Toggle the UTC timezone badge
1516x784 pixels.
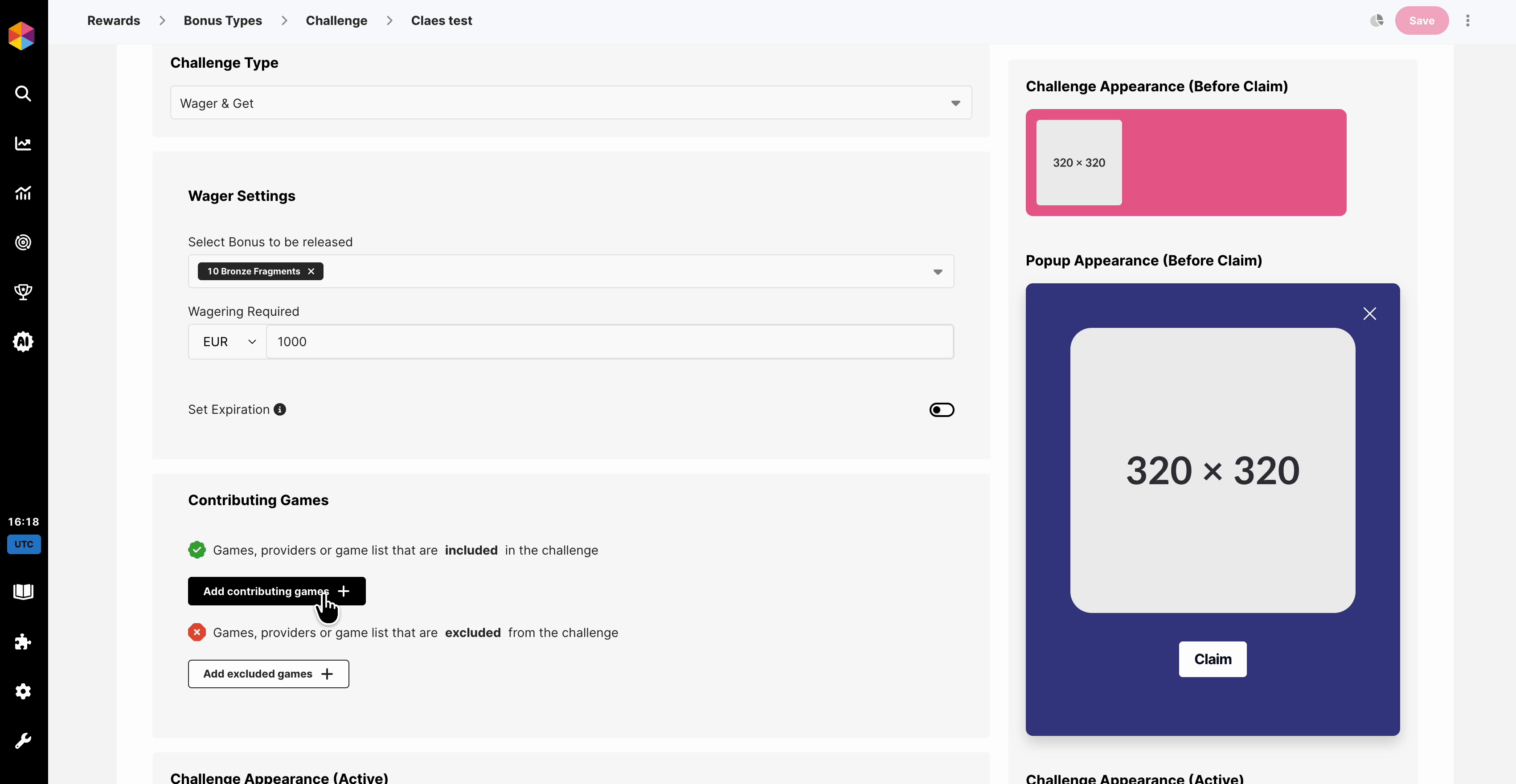point(24,544)
